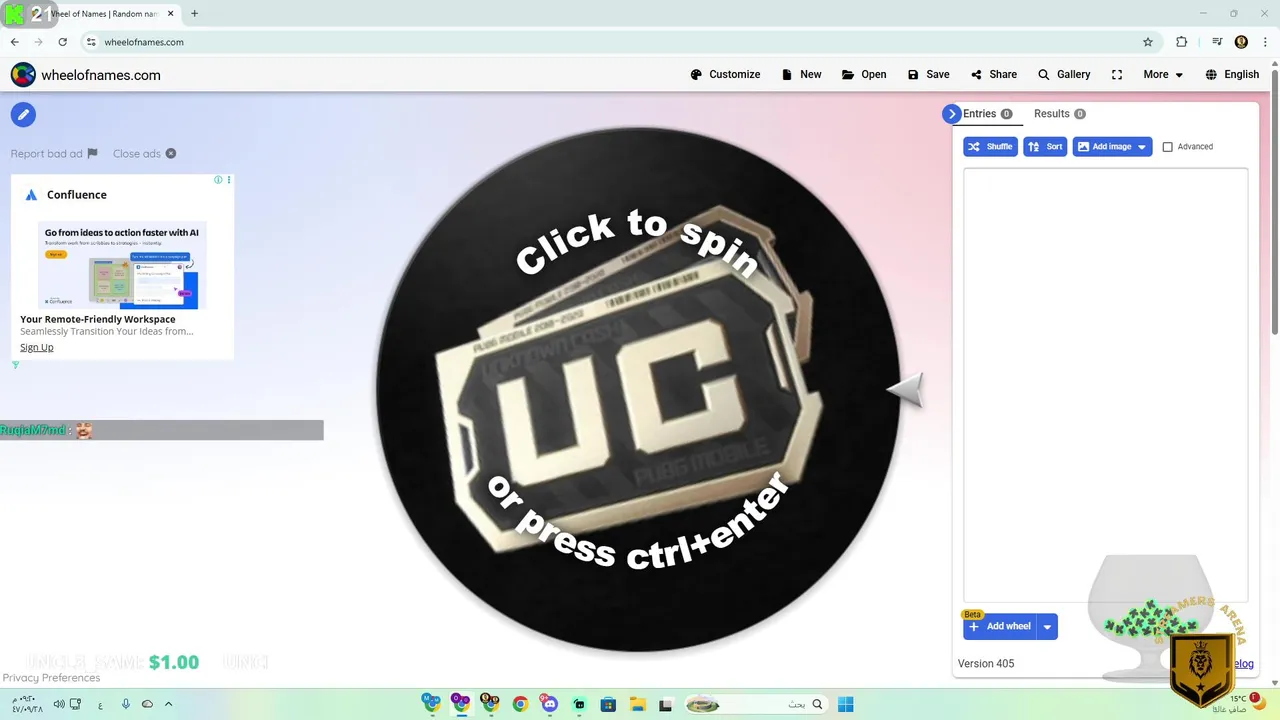
Task: Open the Confluence ad image
Action: [122, 265]
